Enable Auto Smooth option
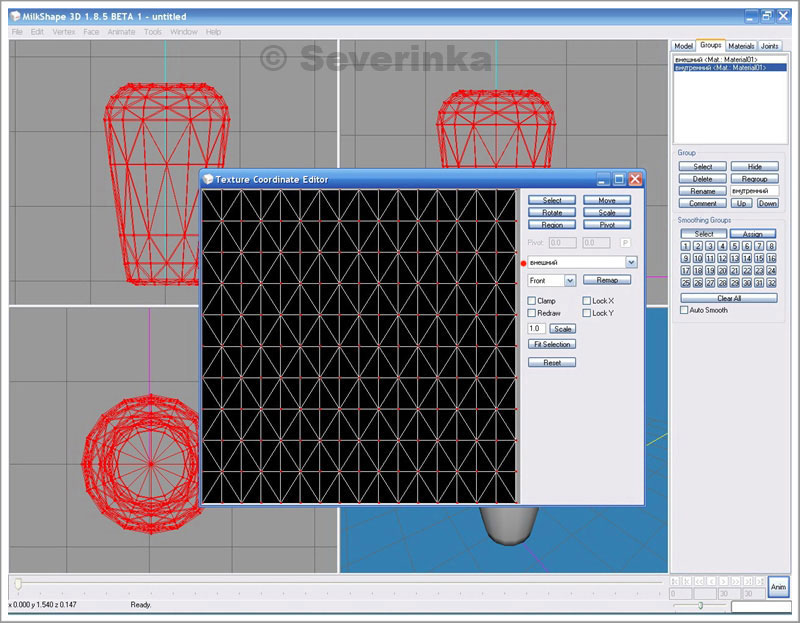Viewport: 800px width, 623px height. pyautogui.click(x=684, y=310)
